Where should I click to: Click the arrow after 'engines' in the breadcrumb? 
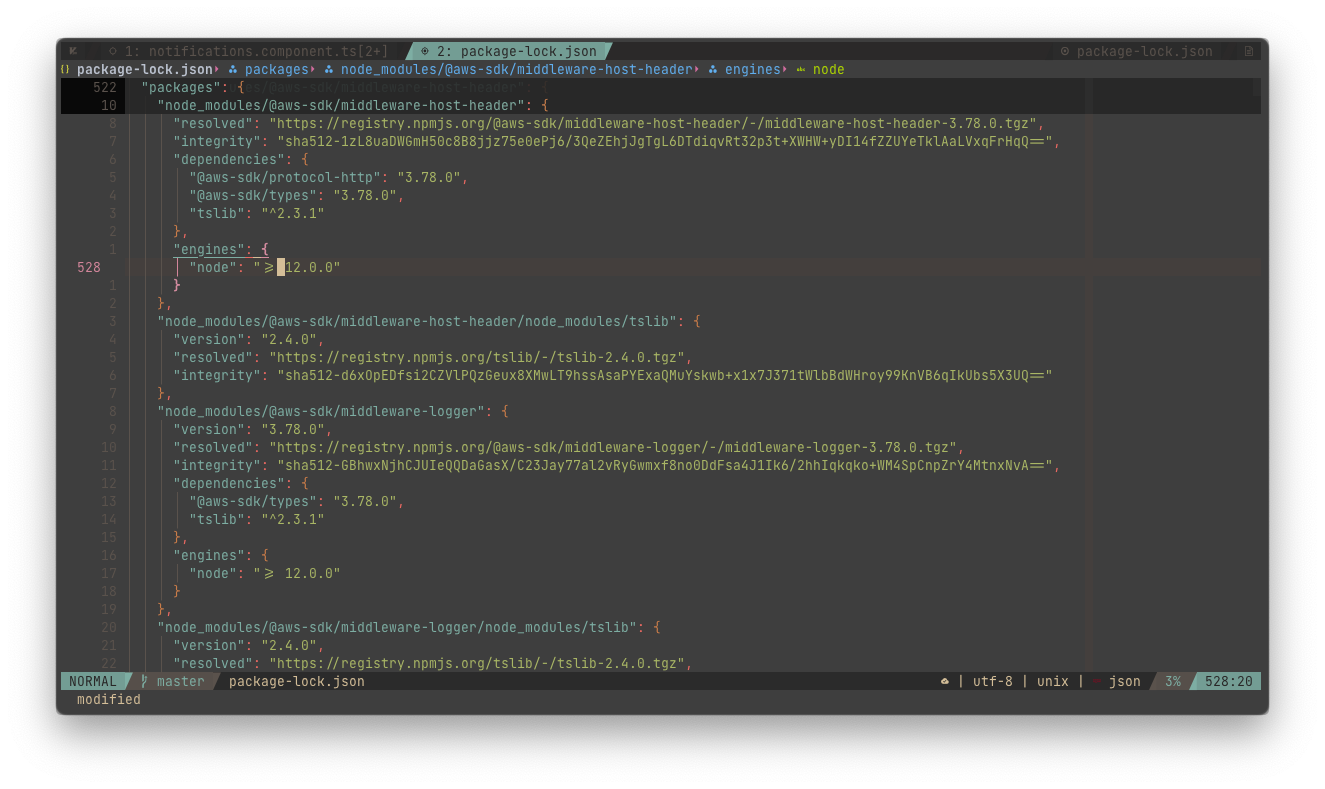point(785,69)
